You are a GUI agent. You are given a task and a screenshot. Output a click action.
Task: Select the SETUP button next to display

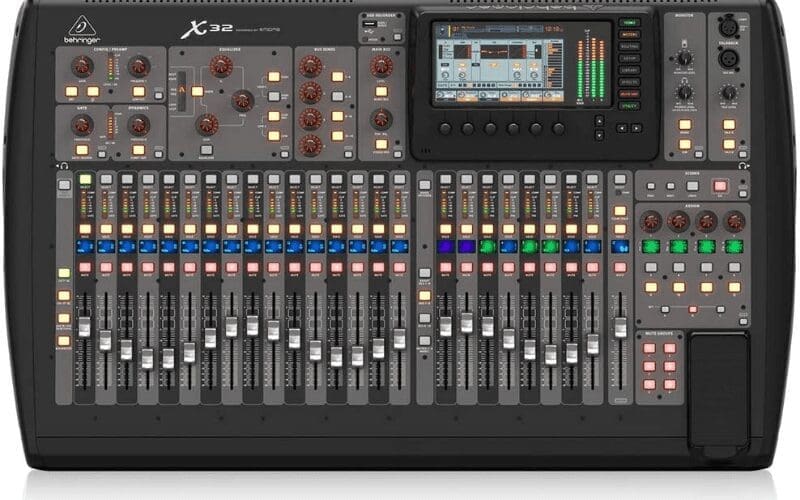[629, 59]
